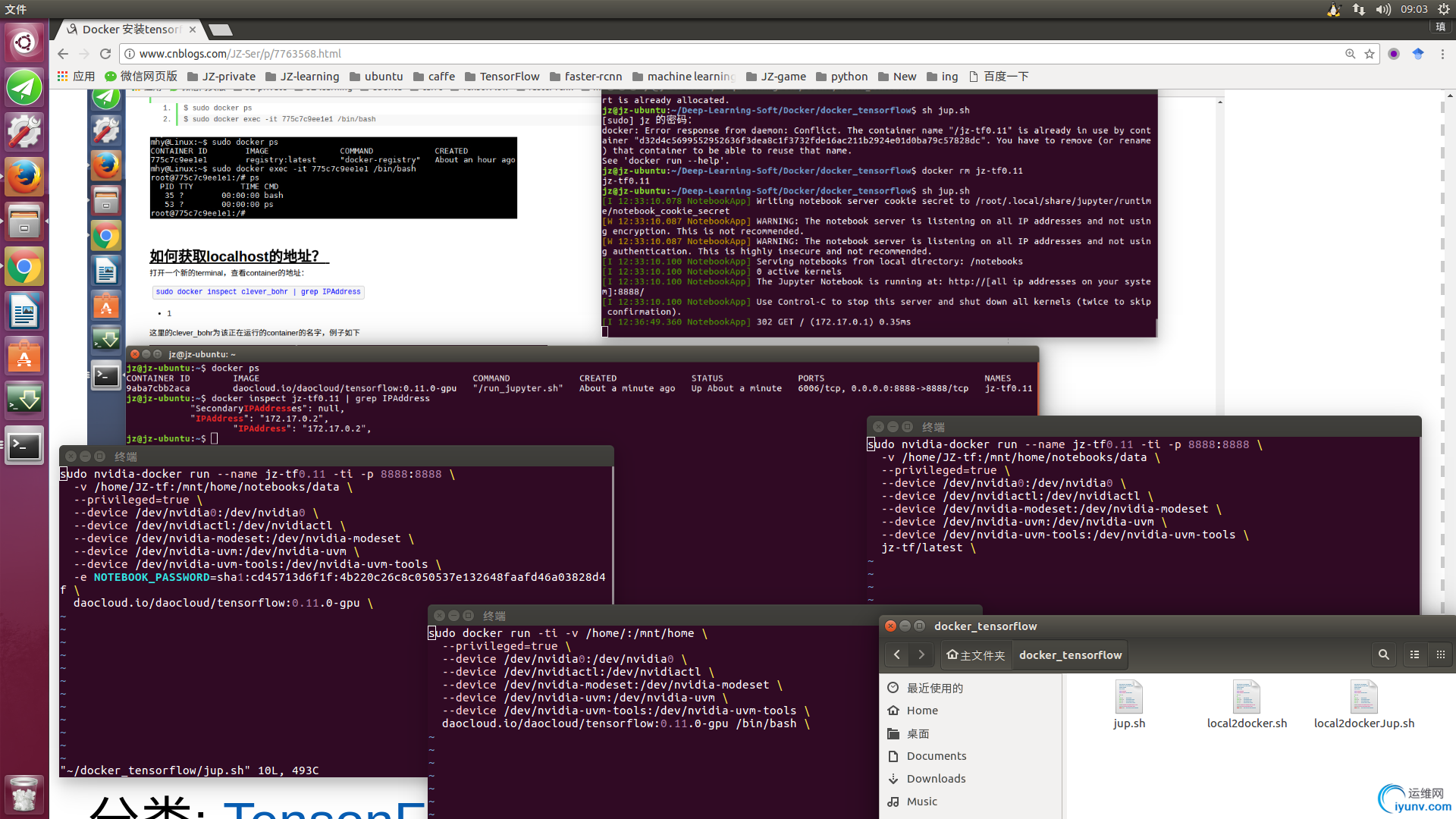The height and width of the screenshot is (819, 1456).
Task: Select Documents in file manager sidebar
Action: coord(971,756)
